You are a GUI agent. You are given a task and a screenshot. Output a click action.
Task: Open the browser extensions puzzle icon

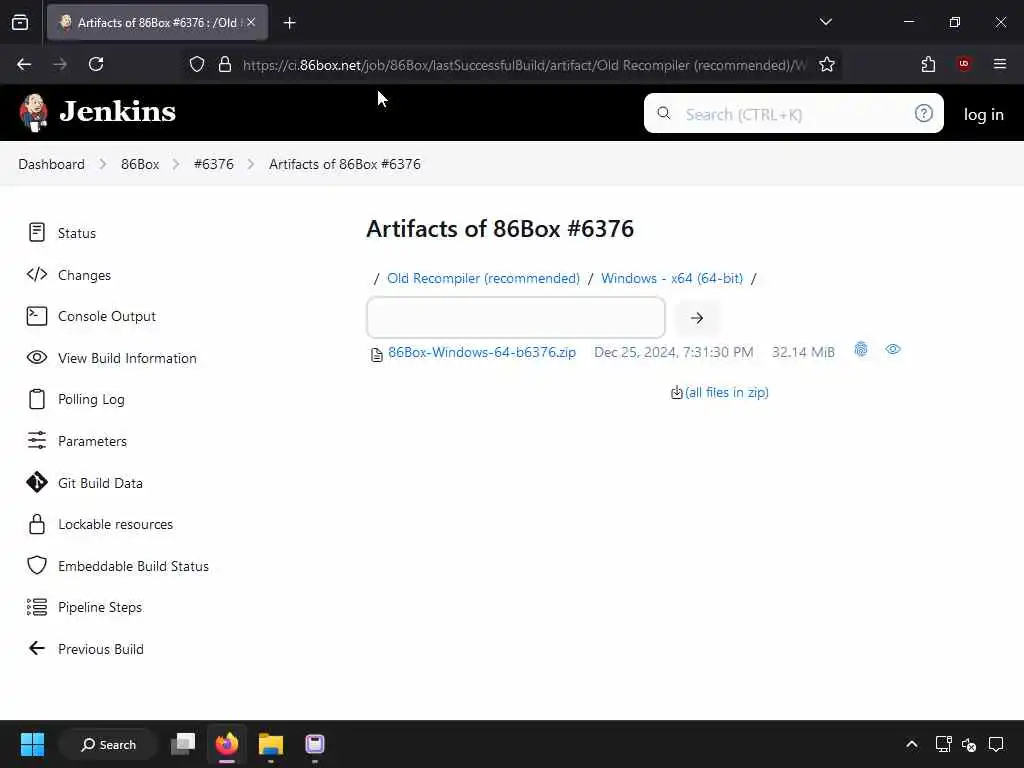pos(928,64)
